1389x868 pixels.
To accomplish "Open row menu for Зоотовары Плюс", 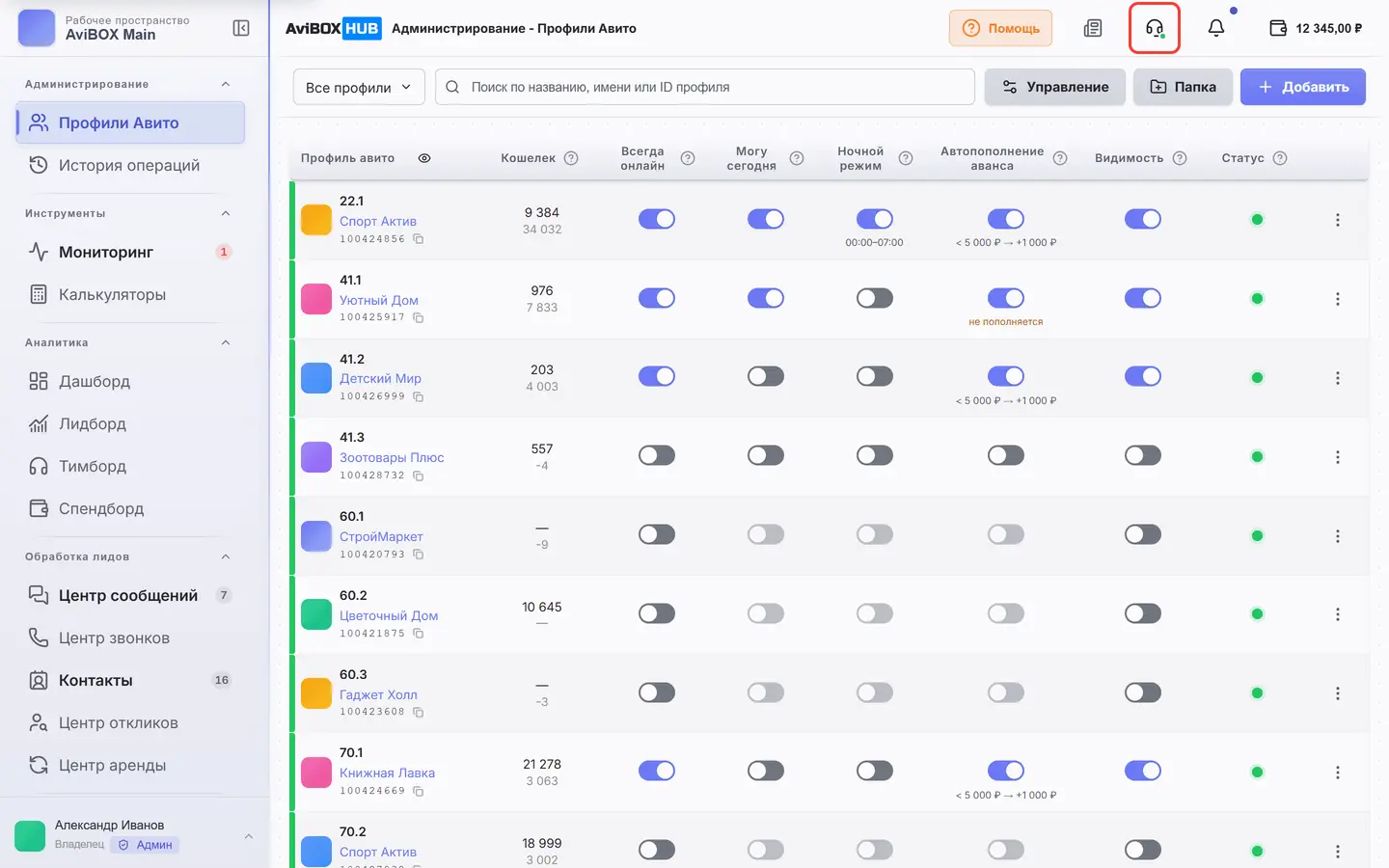I will point(1338,457).
